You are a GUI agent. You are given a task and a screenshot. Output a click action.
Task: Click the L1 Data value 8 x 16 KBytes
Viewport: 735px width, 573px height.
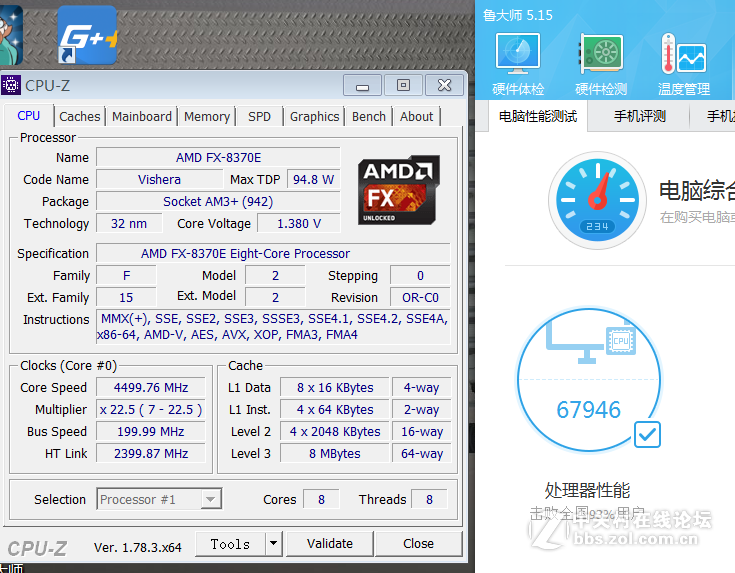(x=335, y=388)
